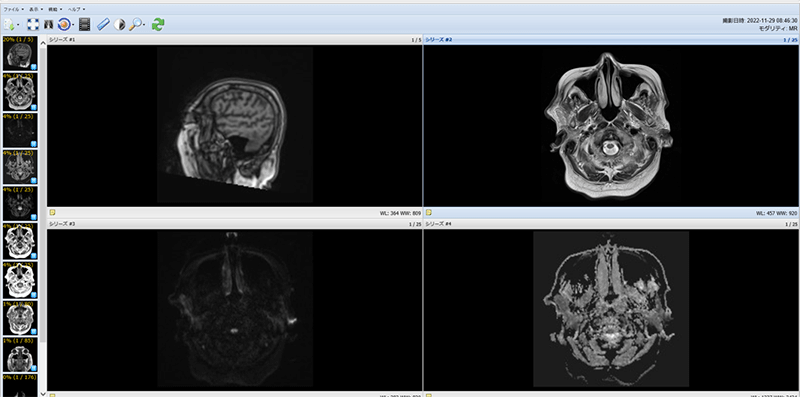
Task: Select the dark third thumbnail in the list
Action: (20, 130)
